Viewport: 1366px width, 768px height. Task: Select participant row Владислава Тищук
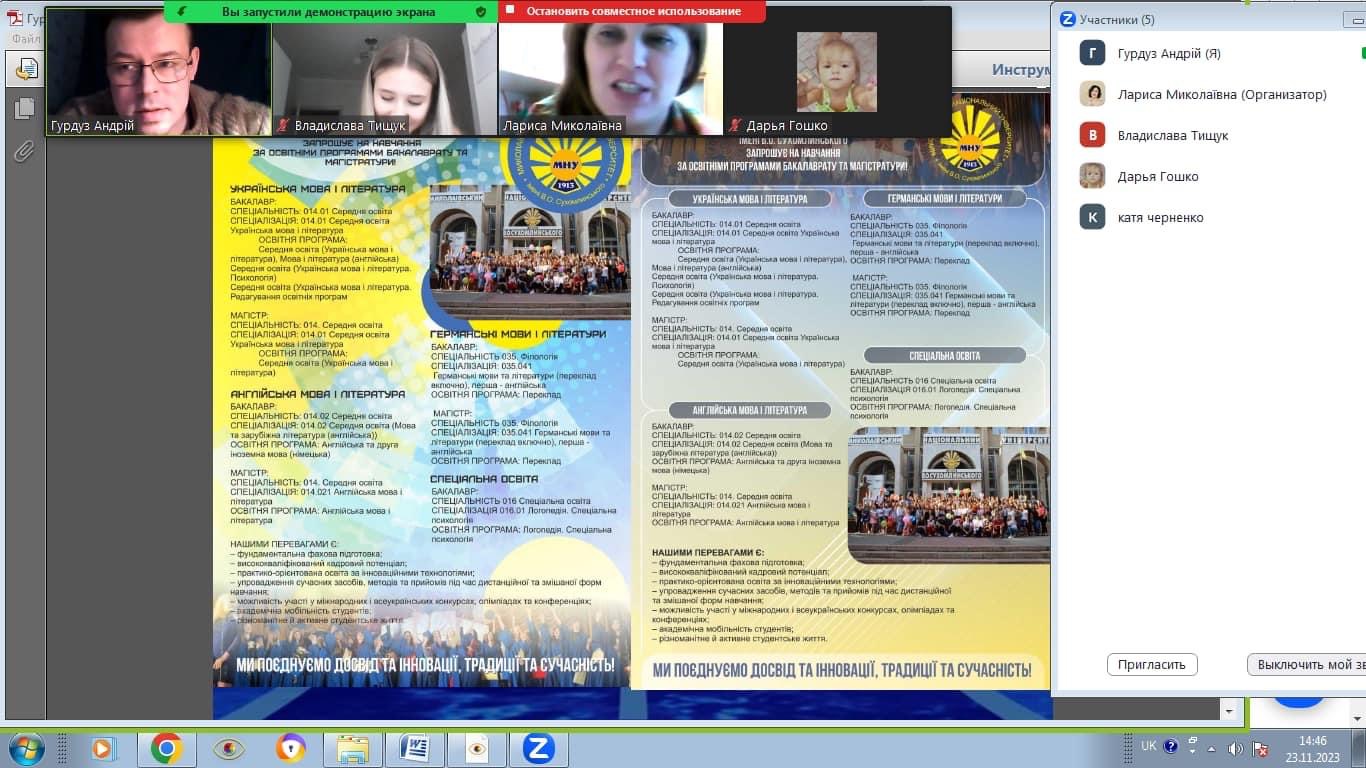point(1212,135)
